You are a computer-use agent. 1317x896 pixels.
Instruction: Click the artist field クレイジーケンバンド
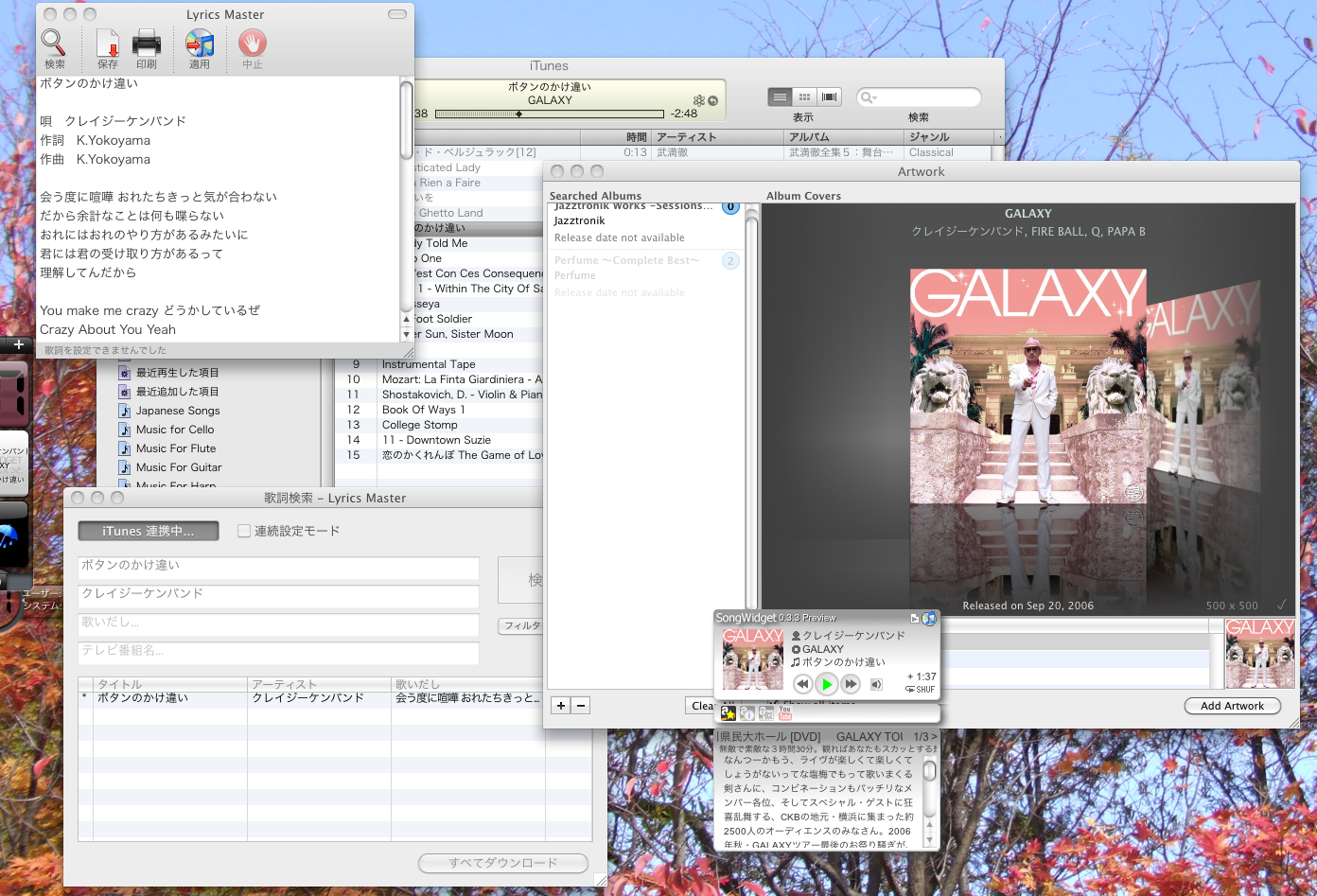tap(278, 595)
